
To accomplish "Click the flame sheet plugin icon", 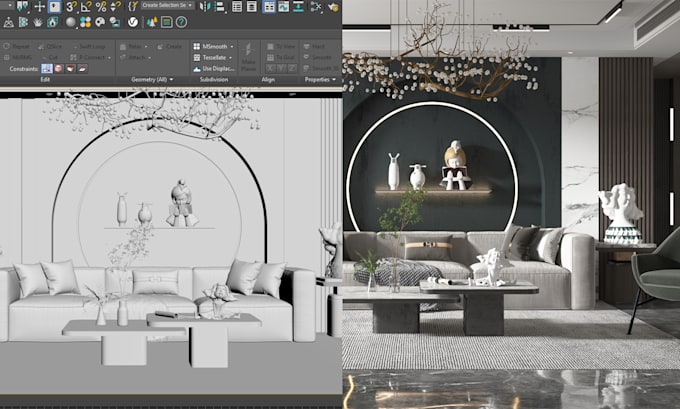I will click(52, 22).
